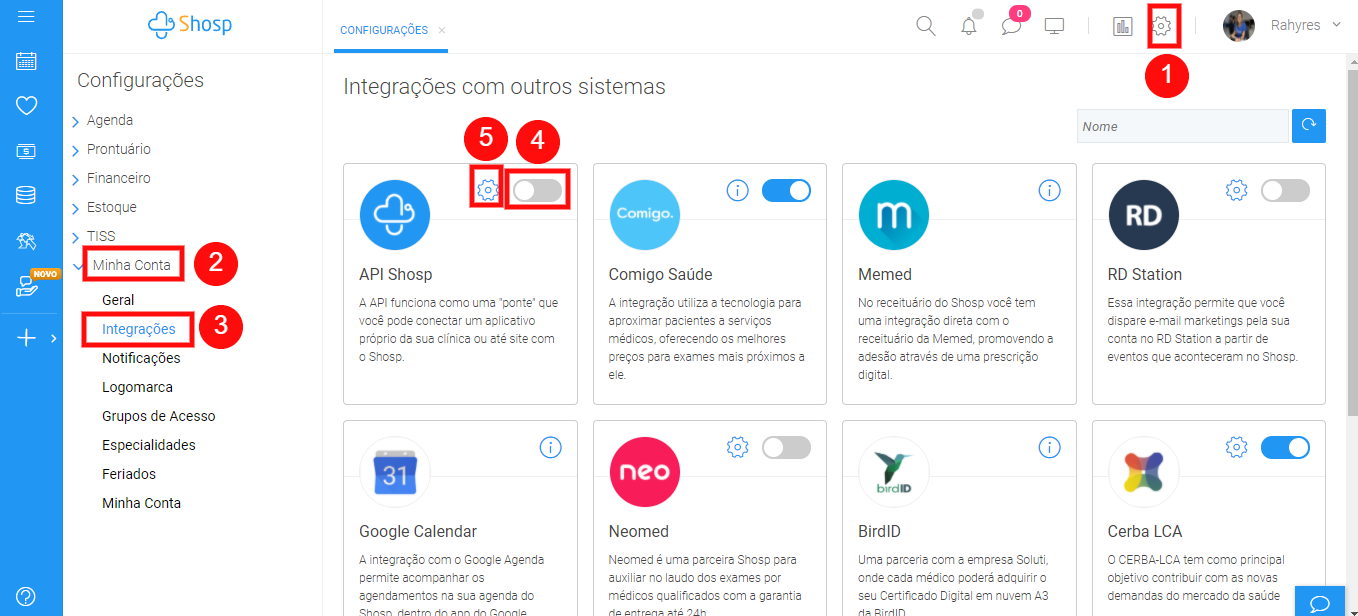Viewport: 1358px width, 616px height.
Task: Click the monitor screen icon
Action: (1054, 26)
